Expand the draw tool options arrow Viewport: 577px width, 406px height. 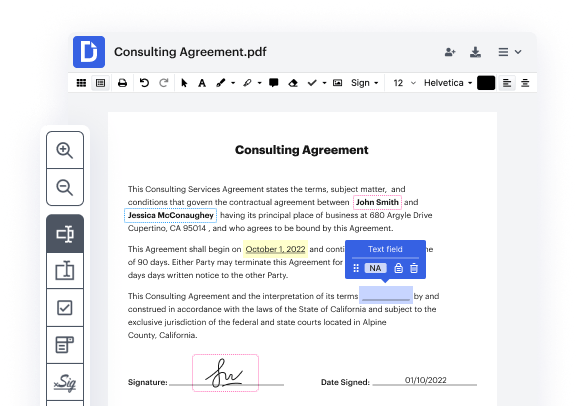(x=233, y=83)
